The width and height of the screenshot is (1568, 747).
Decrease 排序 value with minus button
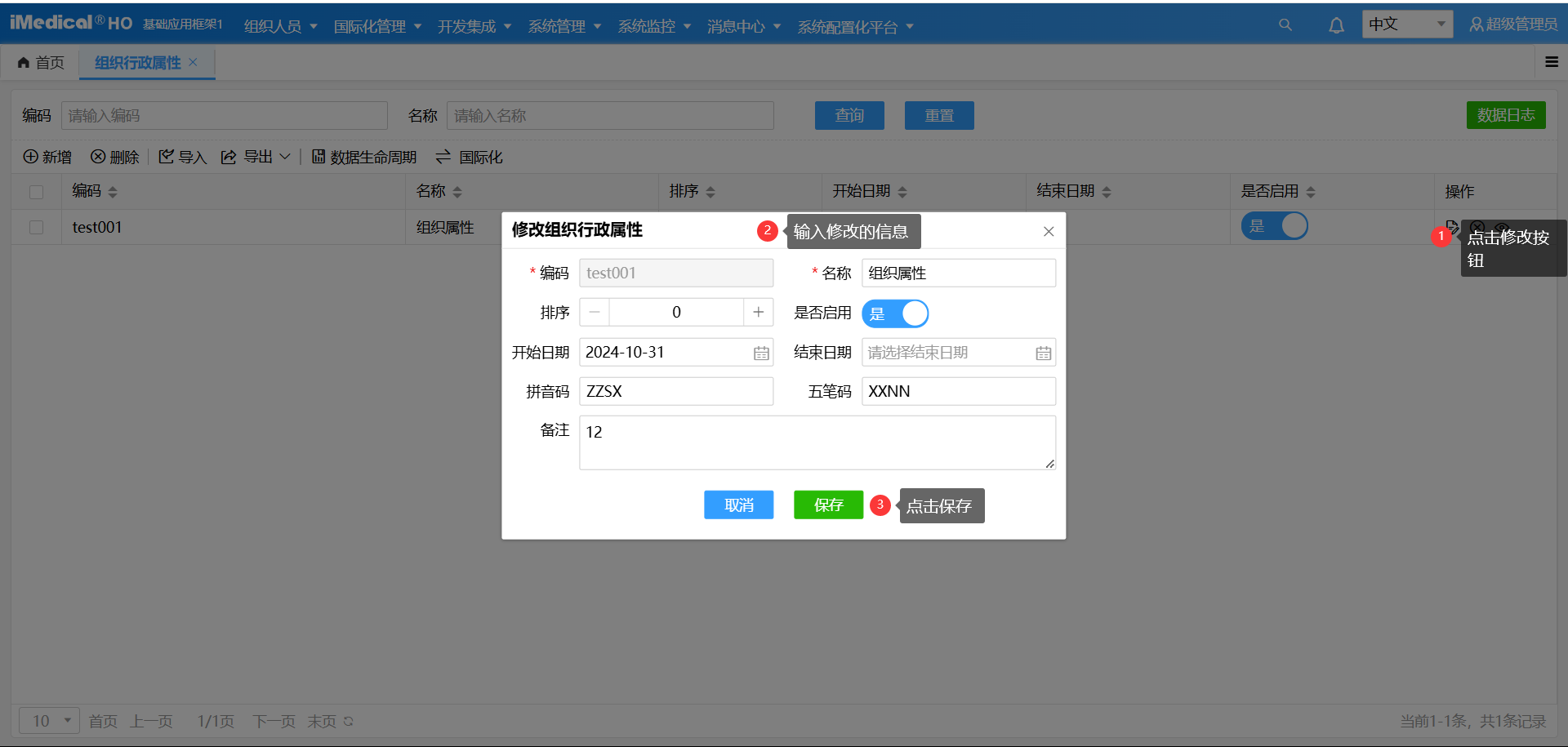[595, 312]
